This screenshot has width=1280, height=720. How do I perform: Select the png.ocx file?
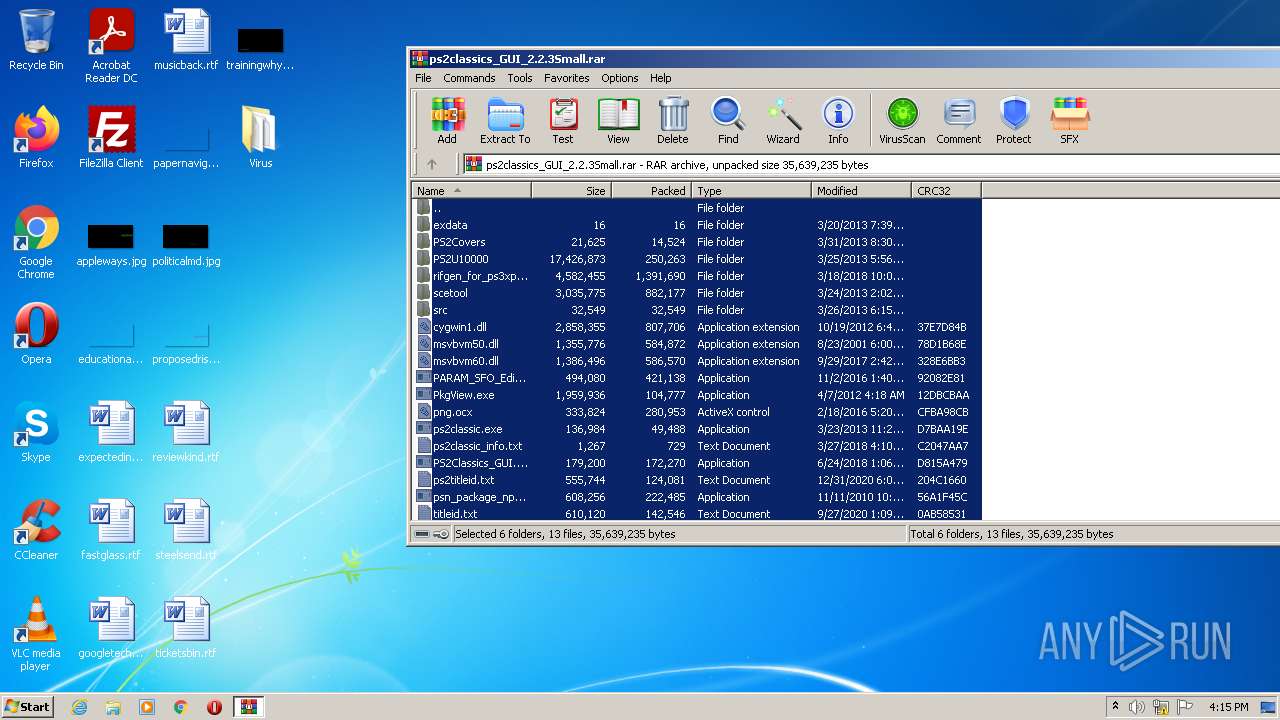click(x=697, y=412)
